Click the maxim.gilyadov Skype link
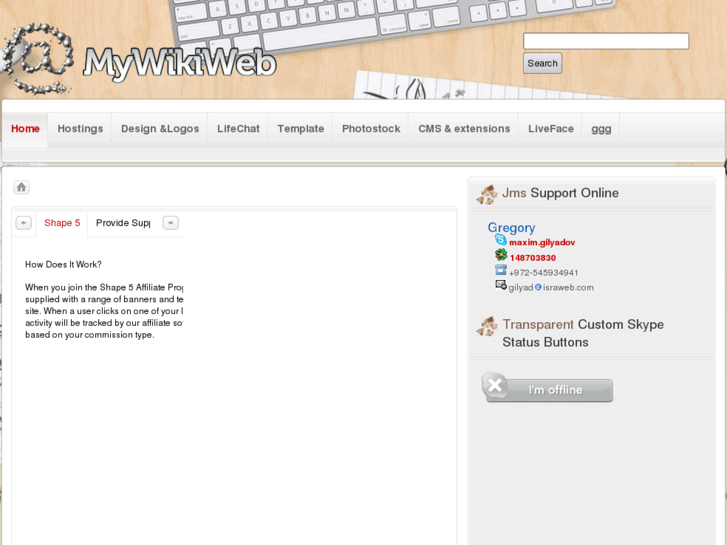727x545 pixels. point(542,243)
